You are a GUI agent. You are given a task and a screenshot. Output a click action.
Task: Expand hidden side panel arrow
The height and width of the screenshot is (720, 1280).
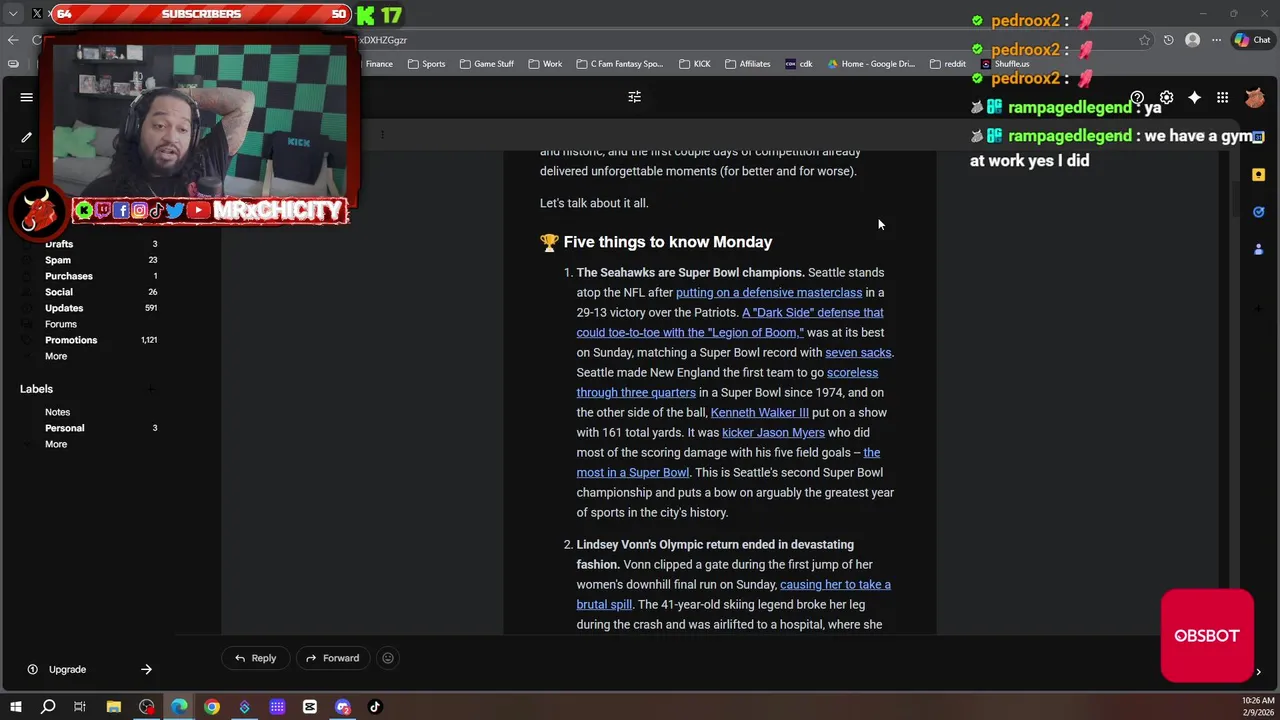click(1258, 672)
